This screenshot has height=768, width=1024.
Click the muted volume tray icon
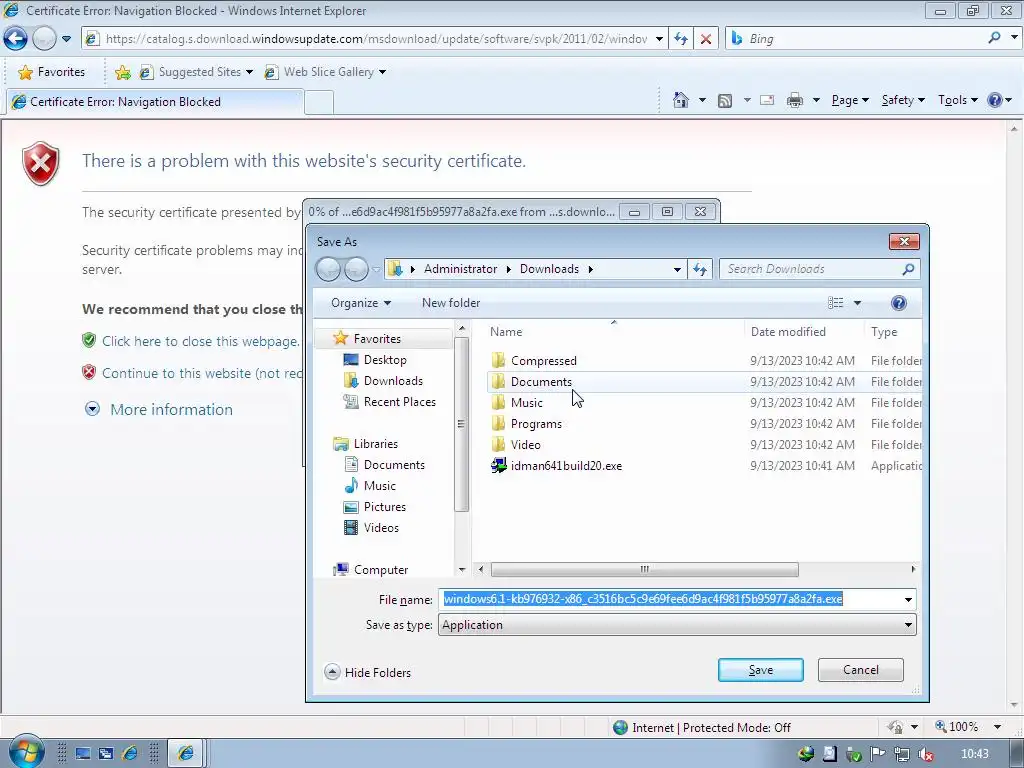(925, 754)
